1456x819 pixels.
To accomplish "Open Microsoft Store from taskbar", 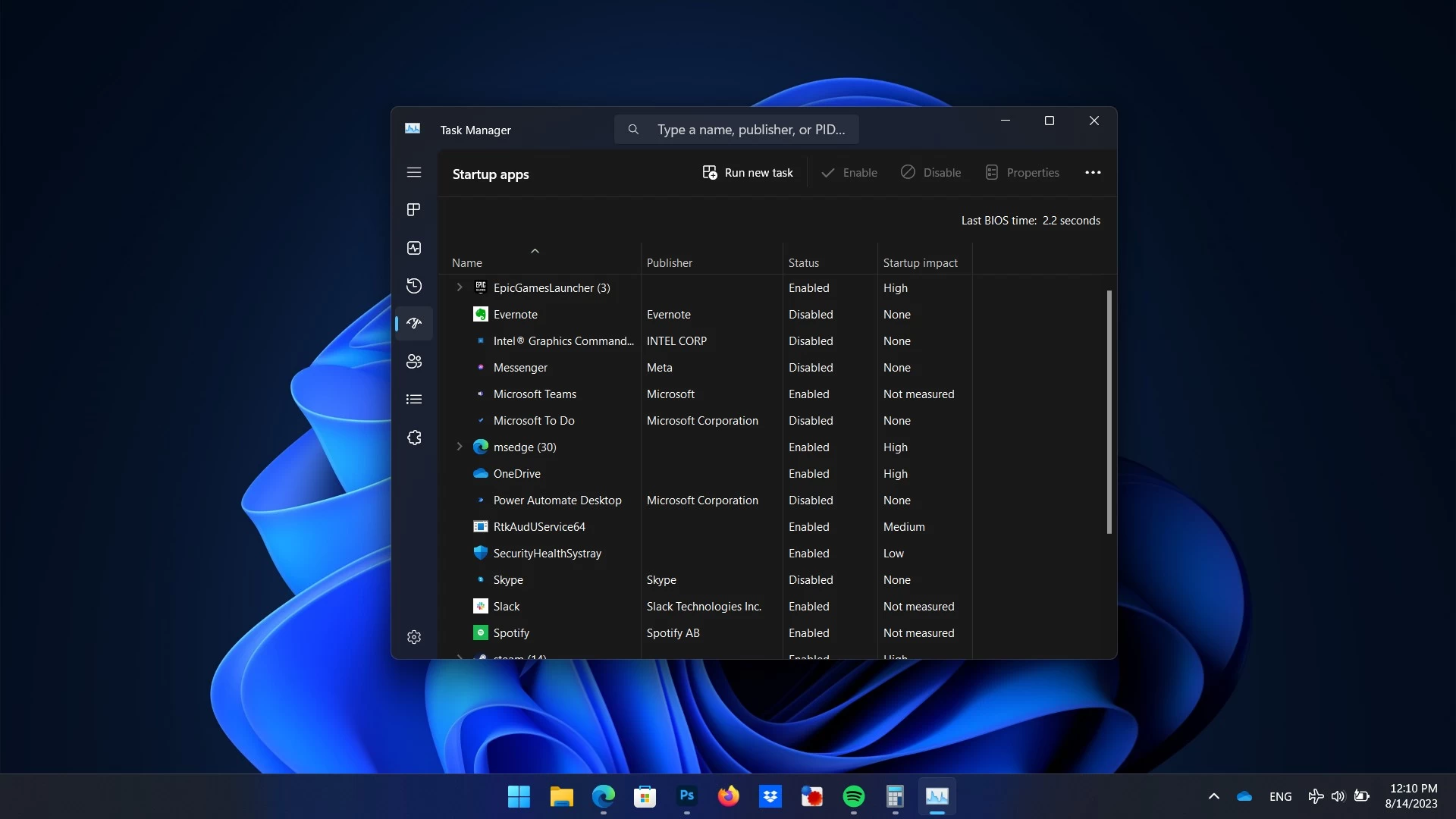I will 645,796.
